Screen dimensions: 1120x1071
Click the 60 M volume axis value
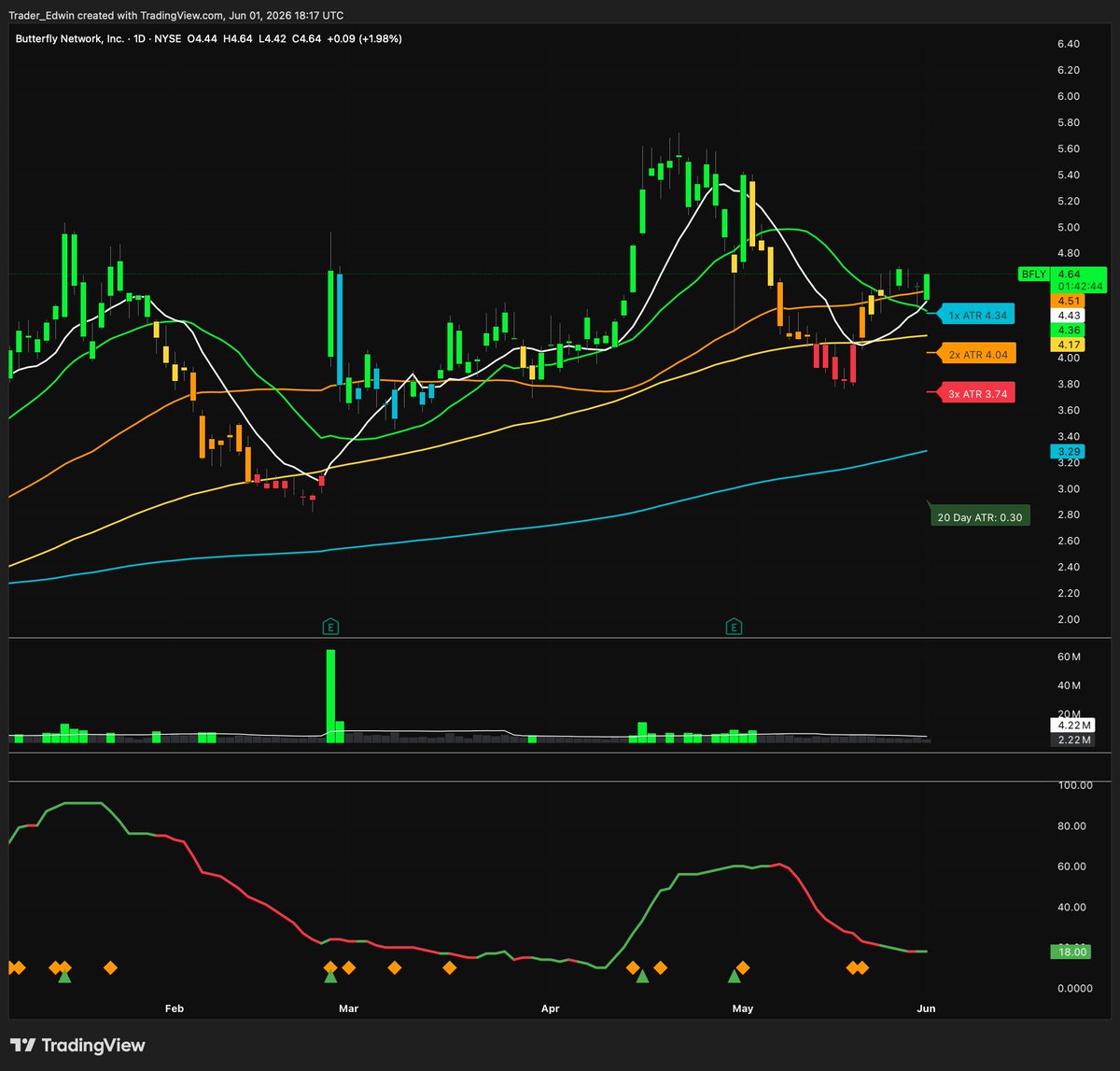[1070, 656]
